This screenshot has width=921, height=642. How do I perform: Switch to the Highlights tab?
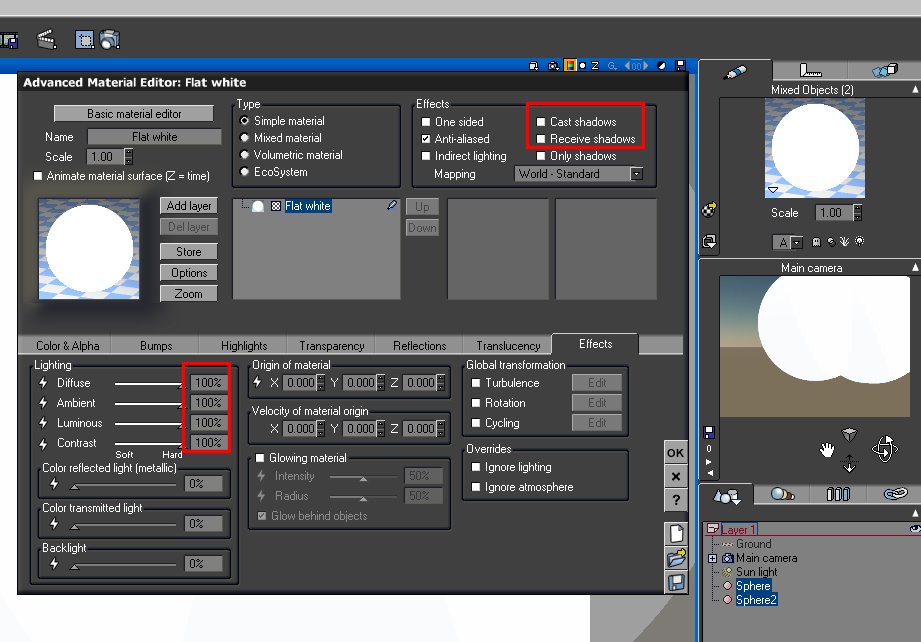(x=244, y=346)
